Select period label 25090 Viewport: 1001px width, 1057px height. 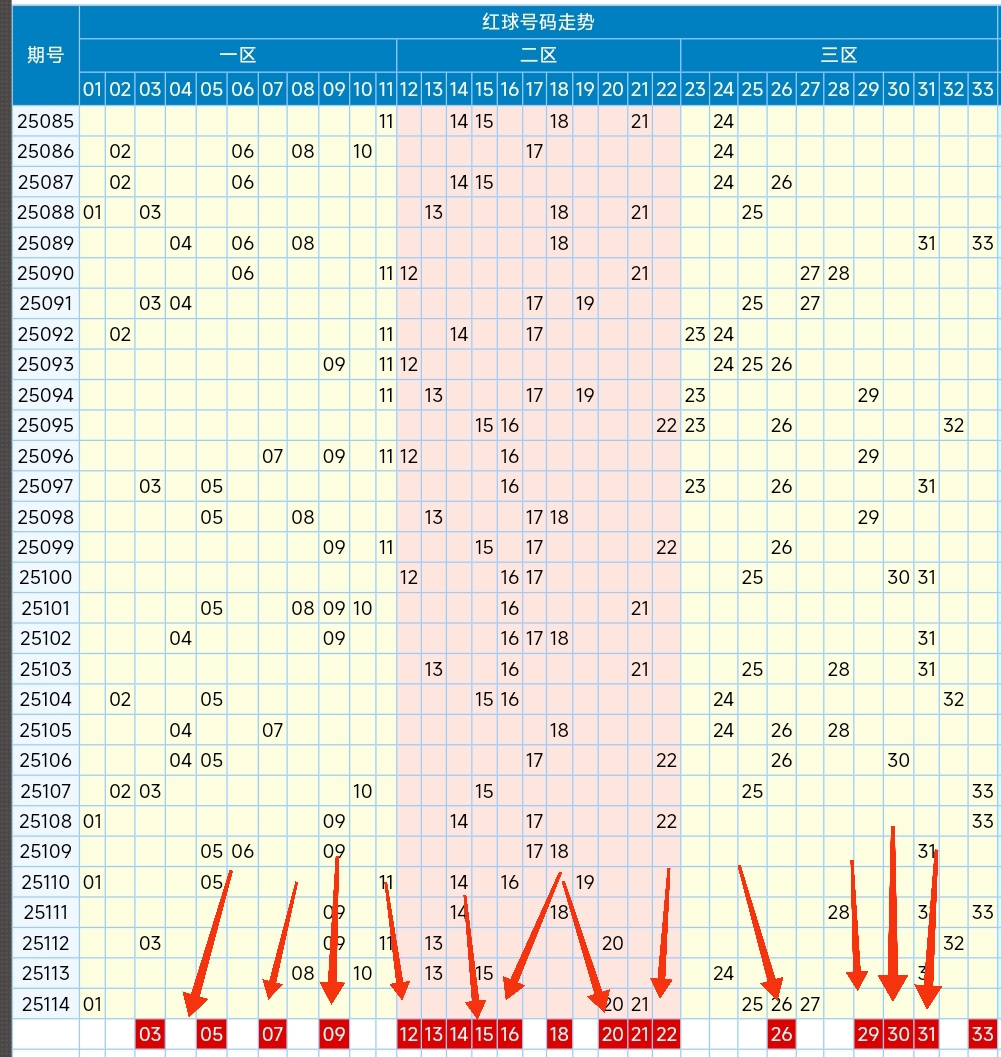[45, 273]
